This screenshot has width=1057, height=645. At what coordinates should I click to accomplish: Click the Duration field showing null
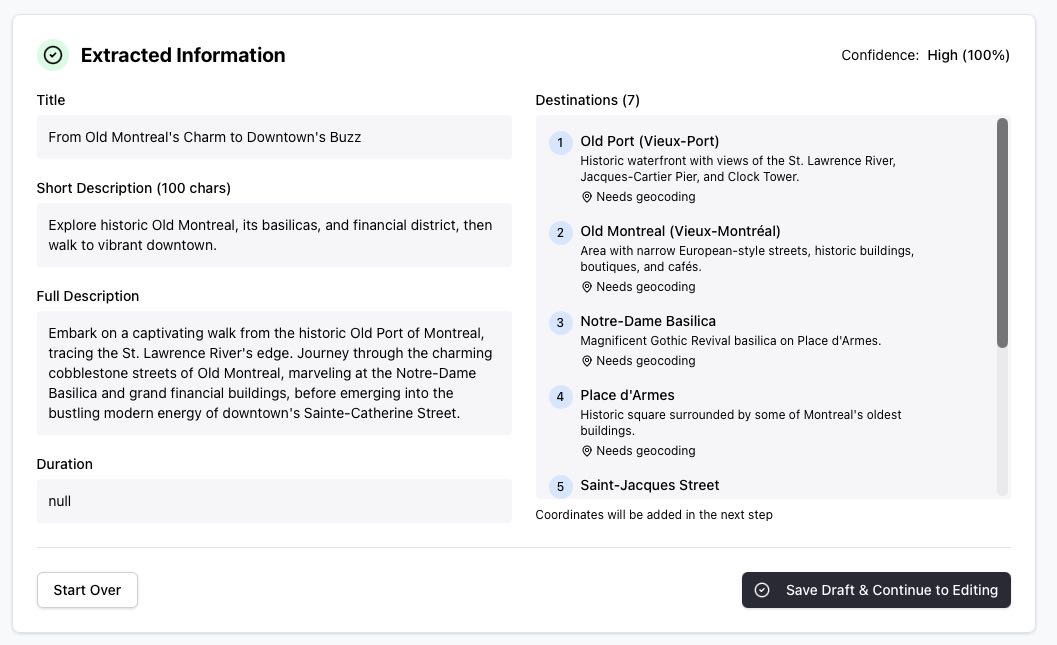(x=273, y=501)
